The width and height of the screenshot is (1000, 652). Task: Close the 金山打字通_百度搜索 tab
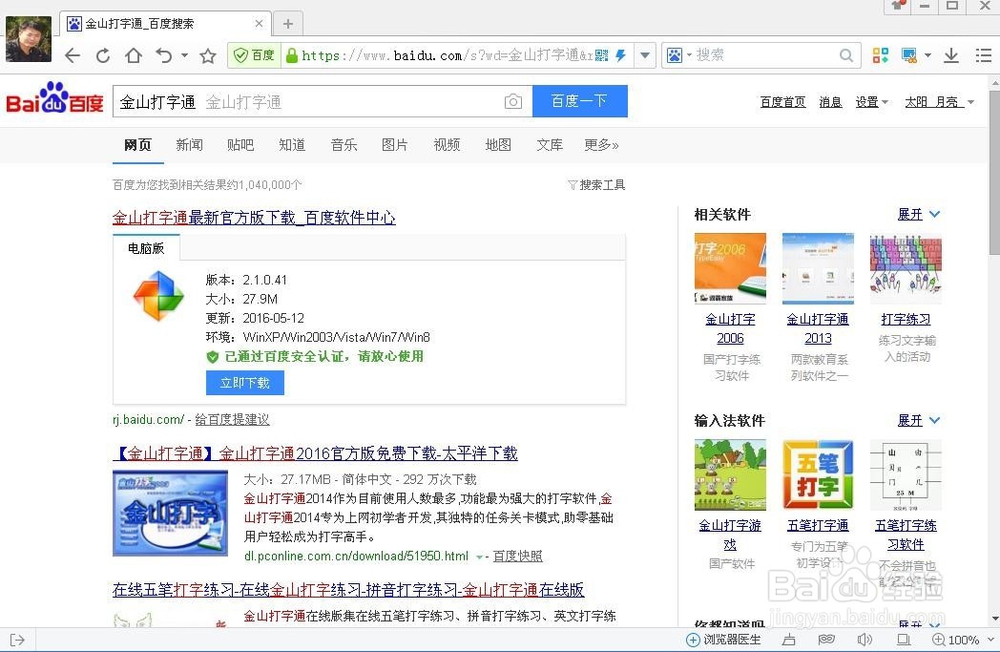point(259,24)
